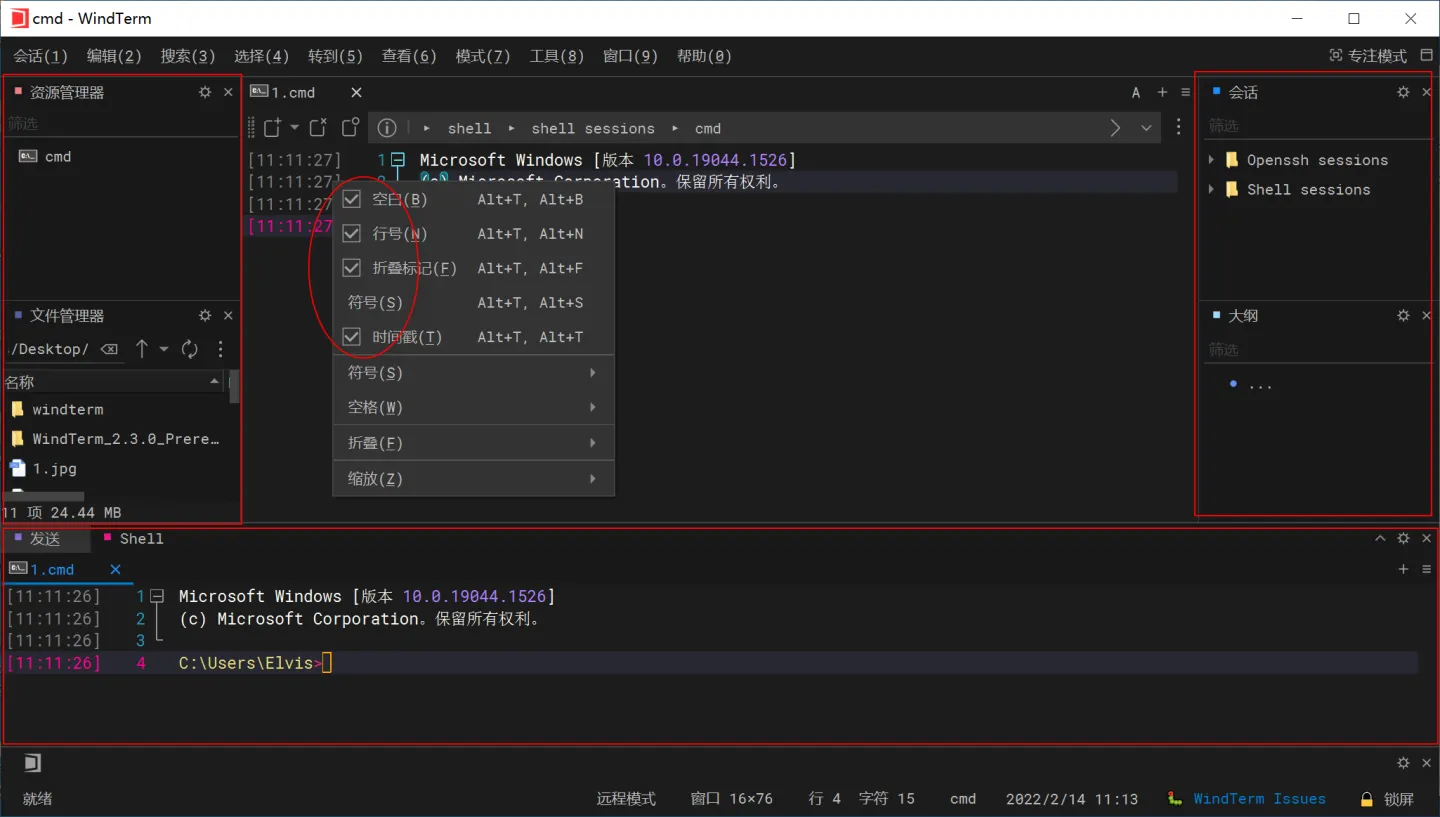1440x817 pixels.
Task: Click the duplicate session toolbar icon
Action: (x=350, y=127)
